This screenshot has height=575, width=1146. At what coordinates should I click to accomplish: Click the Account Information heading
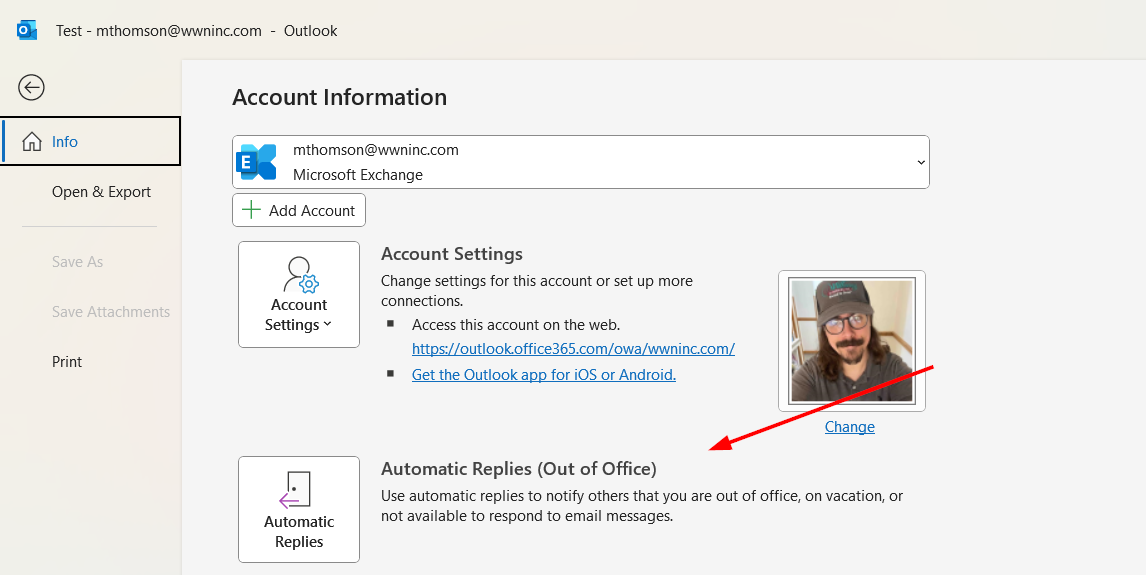click(x=339, y=97)
